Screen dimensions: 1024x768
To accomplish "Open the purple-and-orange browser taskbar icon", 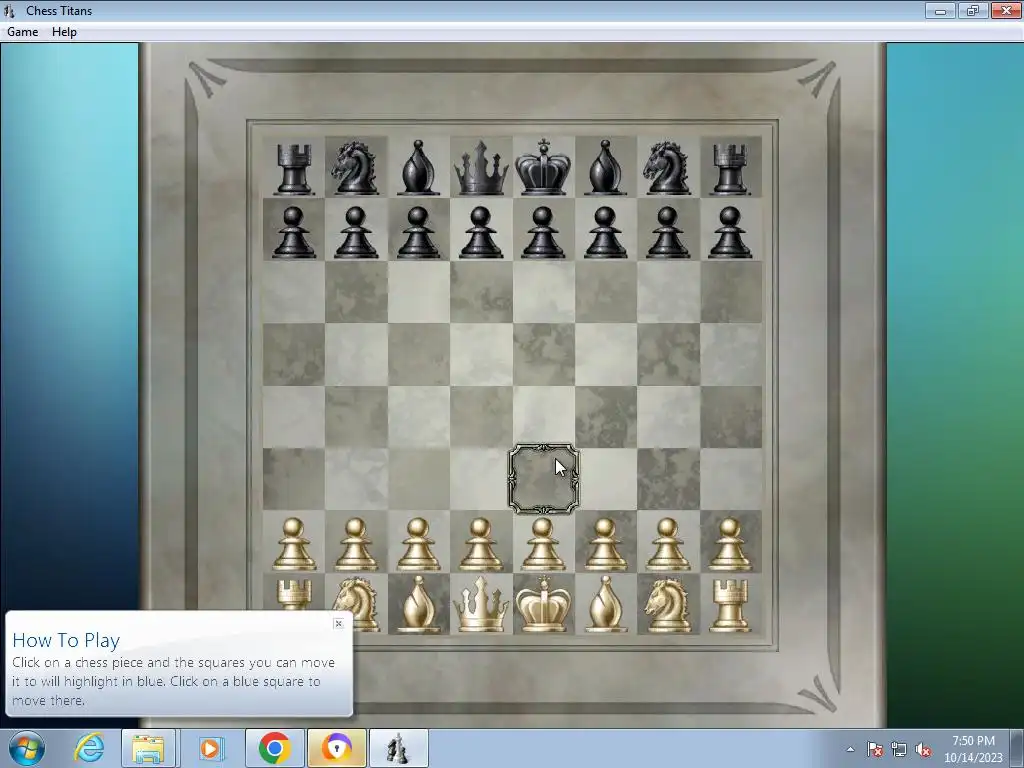I will tap(336, 748).
